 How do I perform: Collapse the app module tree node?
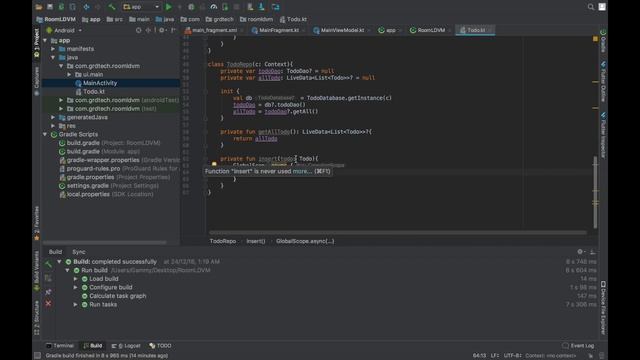tap(45, 40)
